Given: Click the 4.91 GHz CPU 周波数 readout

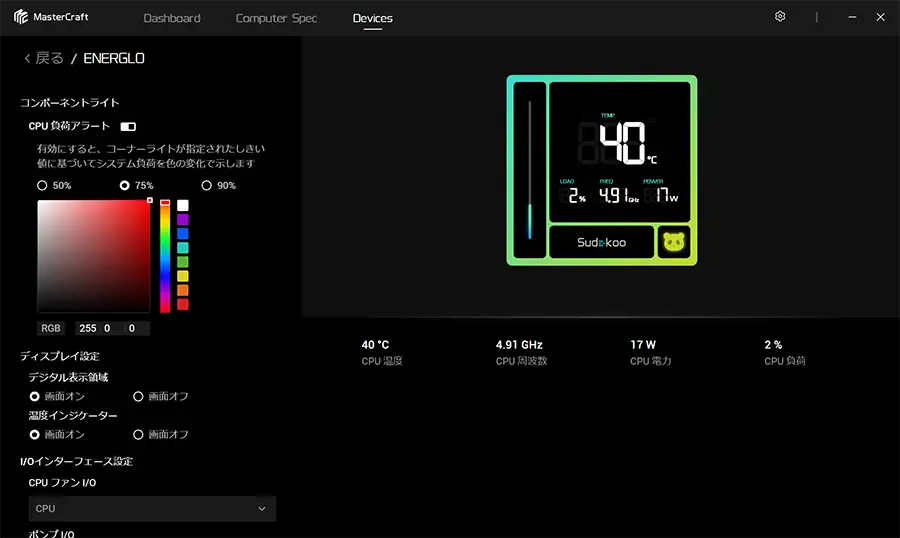Looking at the screenshot, I should coord(521,352).
